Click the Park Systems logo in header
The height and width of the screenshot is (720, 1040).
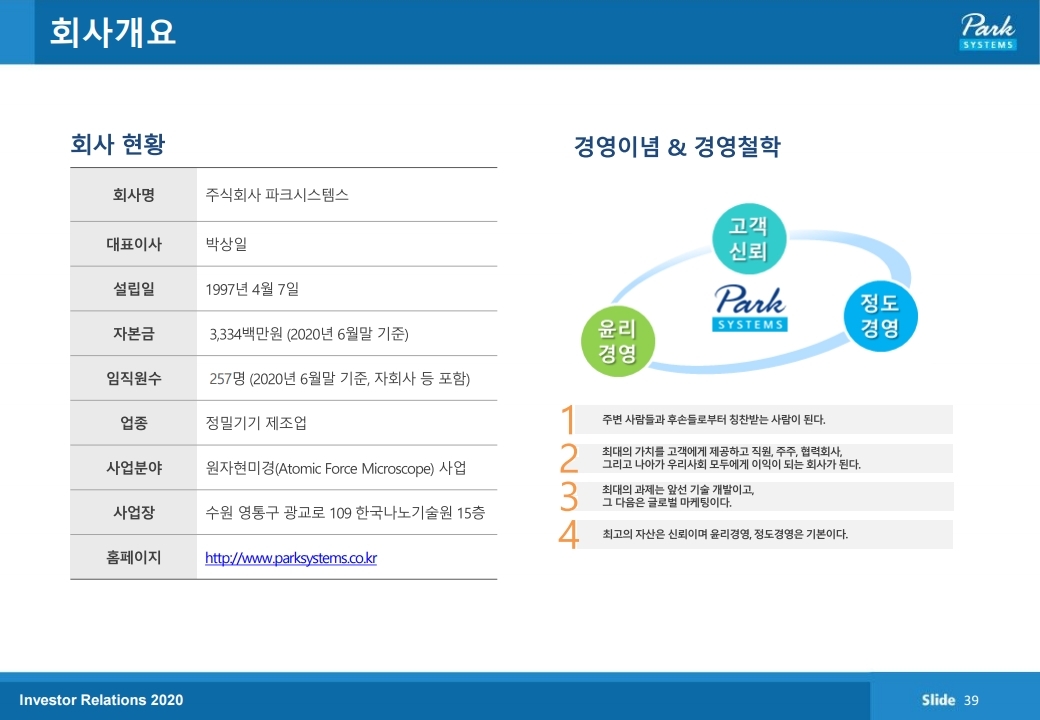pos(988,32)
